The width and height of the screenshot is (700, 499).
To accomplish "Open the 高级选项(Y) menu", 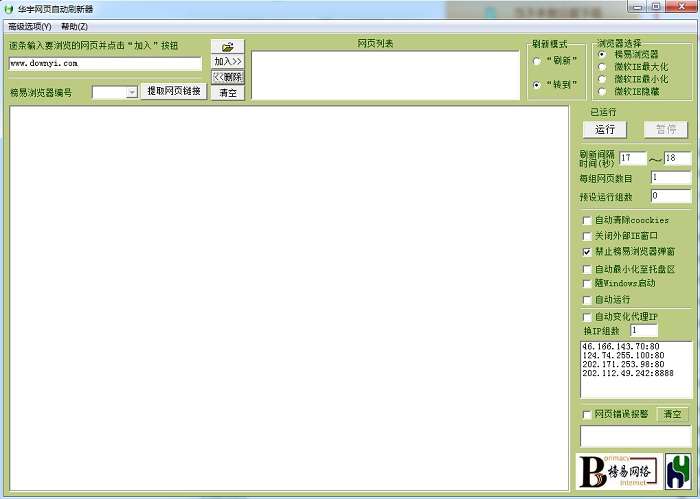I will point(30,27).
